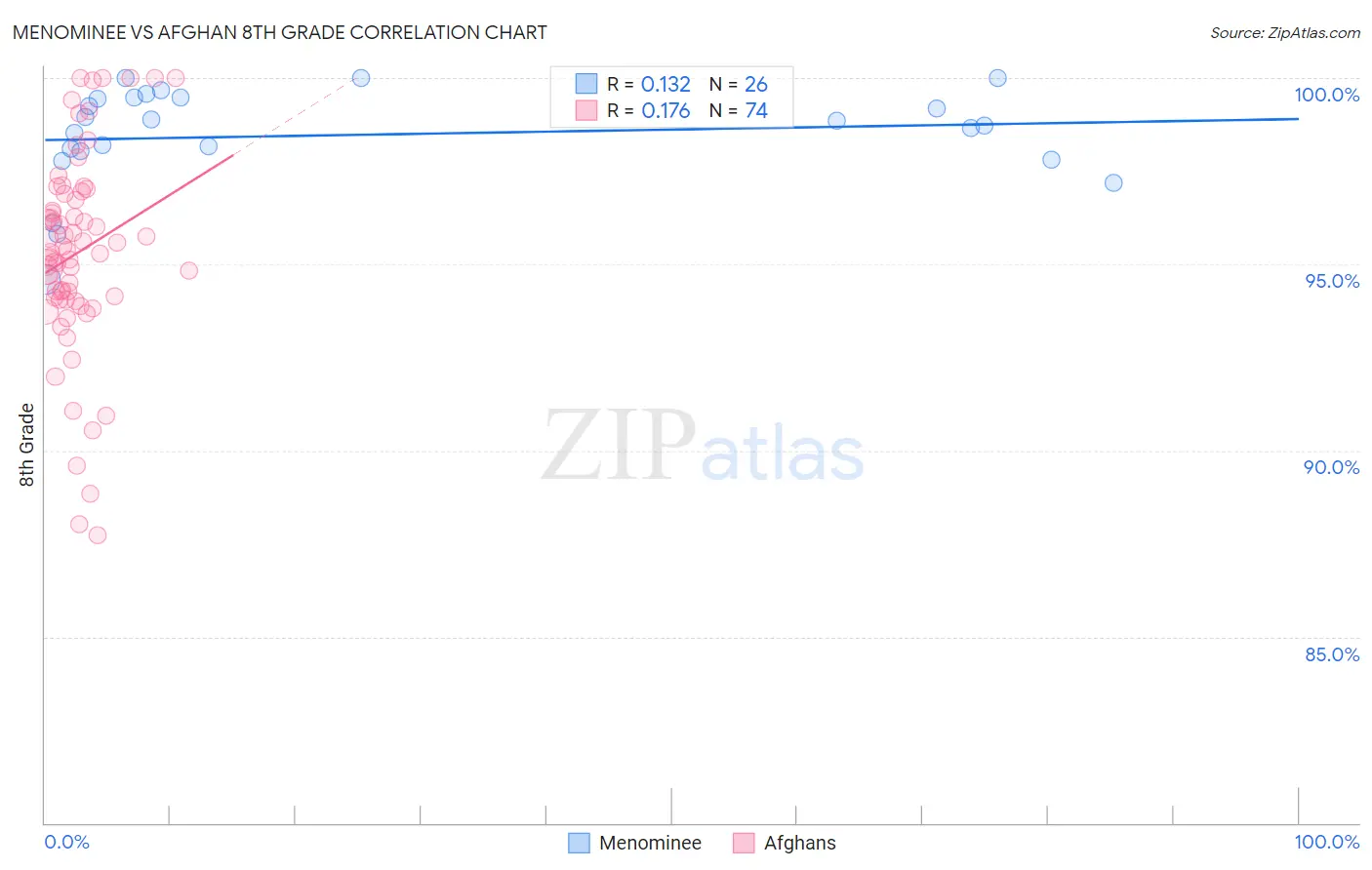
Task: Click the ZIPatlas watermark in chart center
Action: tap(703, 447)
